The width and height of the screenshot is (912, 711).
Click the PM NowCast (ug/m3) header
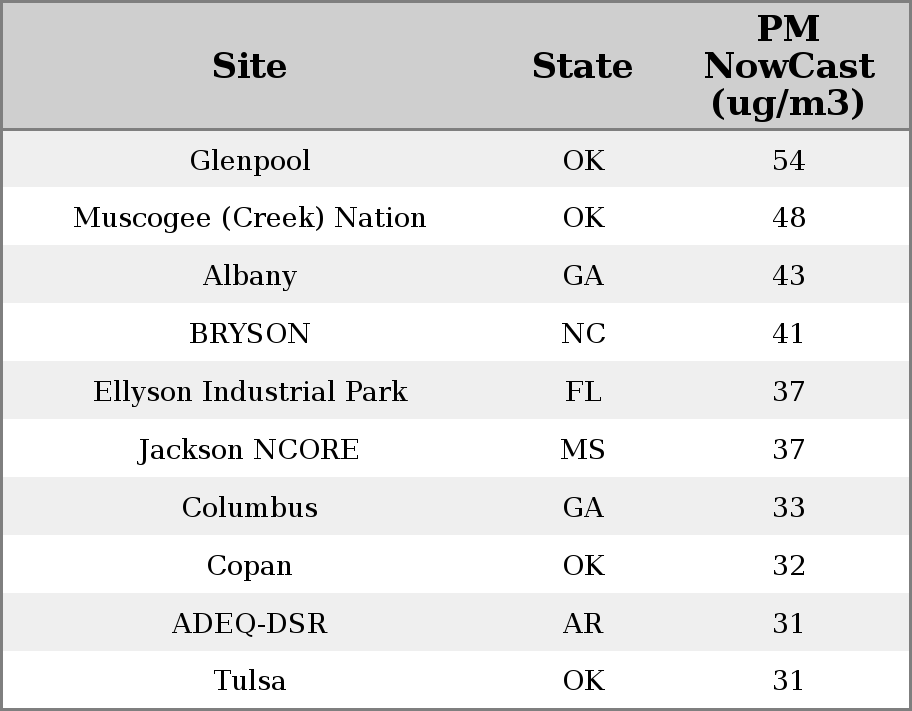point(788,66)
